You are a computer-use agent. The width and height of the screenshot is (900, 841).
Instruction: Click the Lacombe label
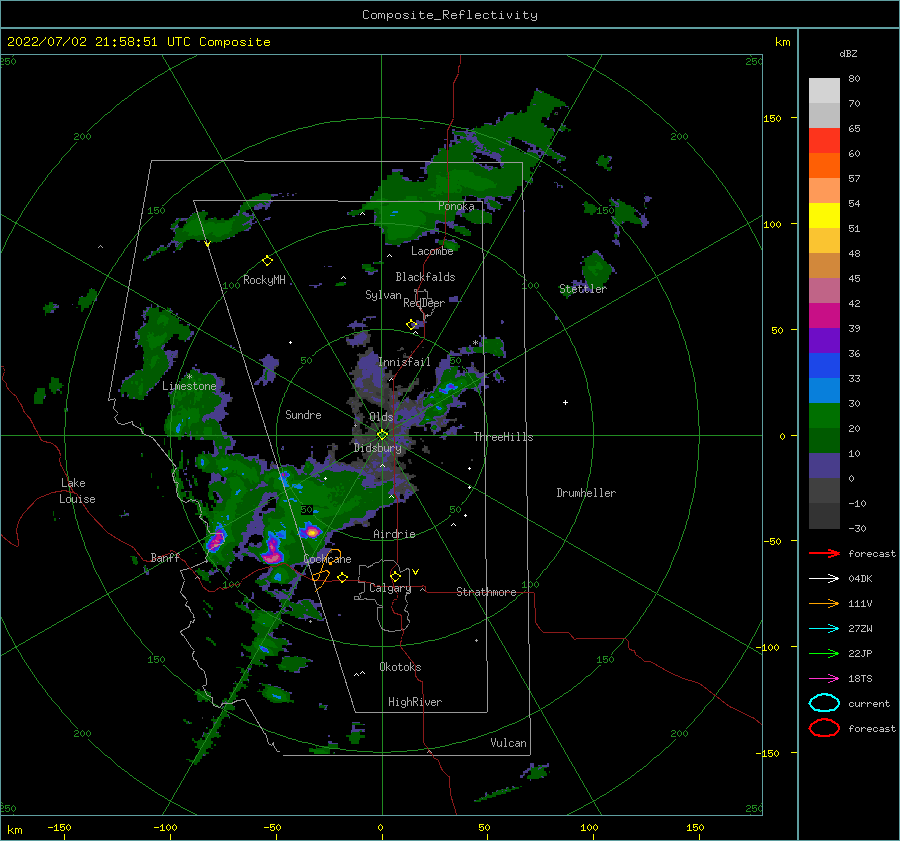point(432,251)
